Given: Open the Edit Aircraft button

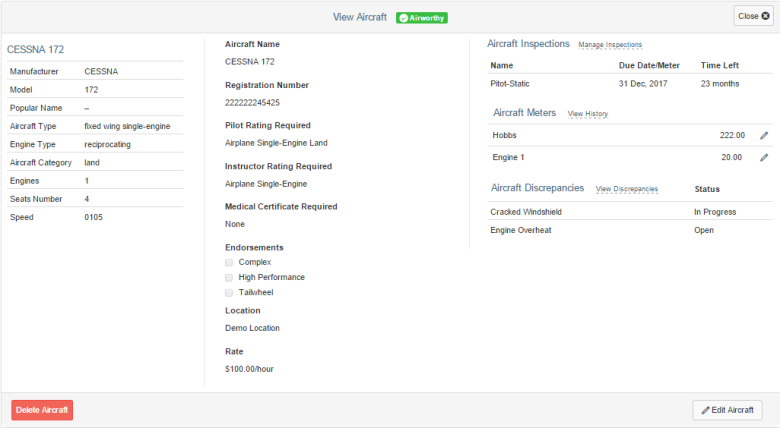Looking at the screenshot, I should (x=727, y=410).
